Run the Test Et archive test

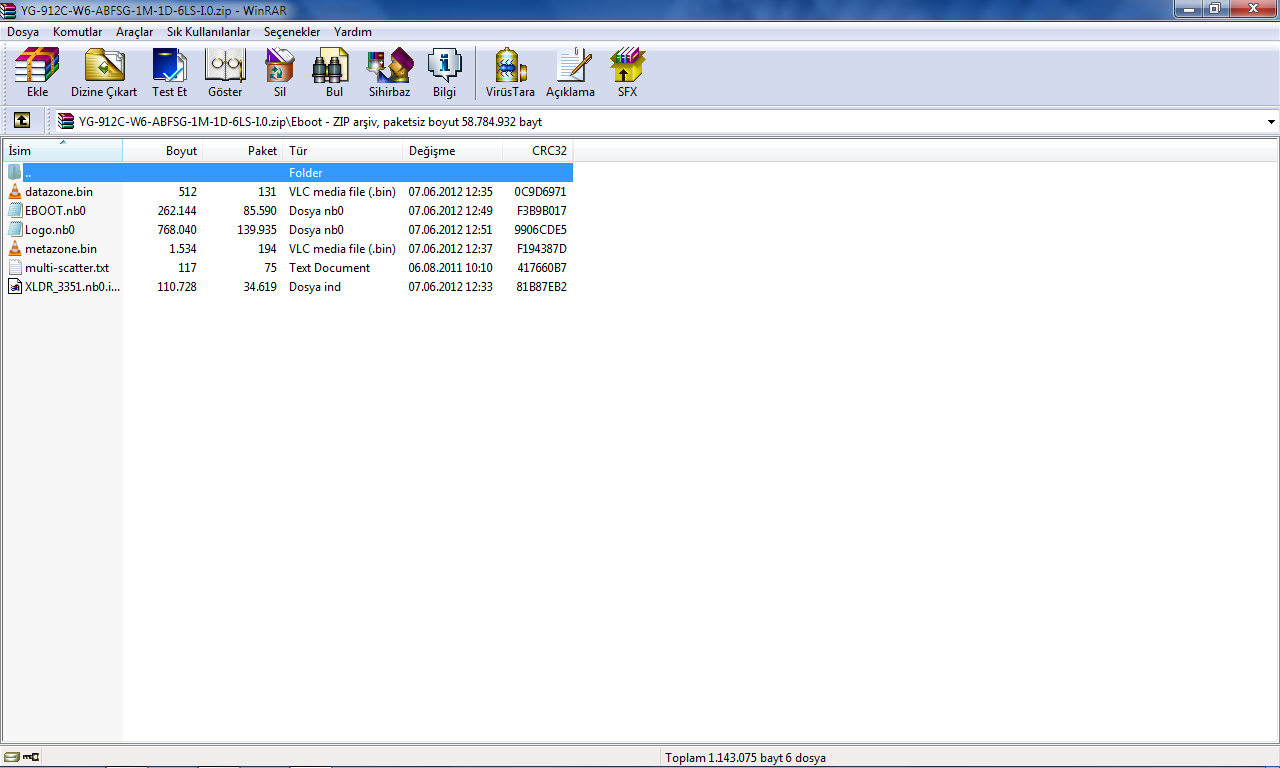tap(169, 73)
